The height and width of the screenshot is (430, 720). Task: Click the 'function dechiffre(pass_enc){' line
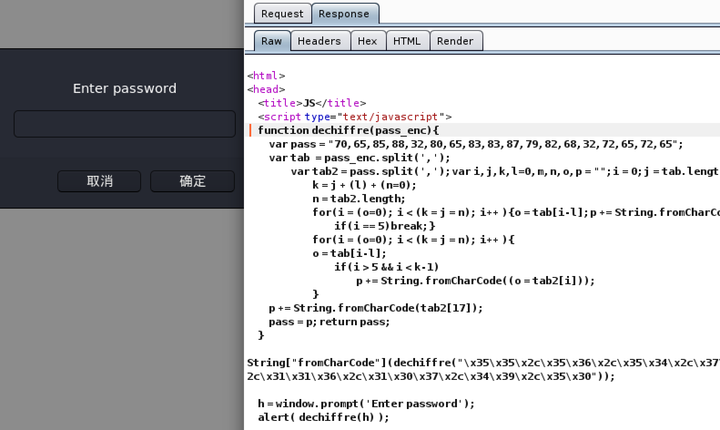[x=348, y=130]
